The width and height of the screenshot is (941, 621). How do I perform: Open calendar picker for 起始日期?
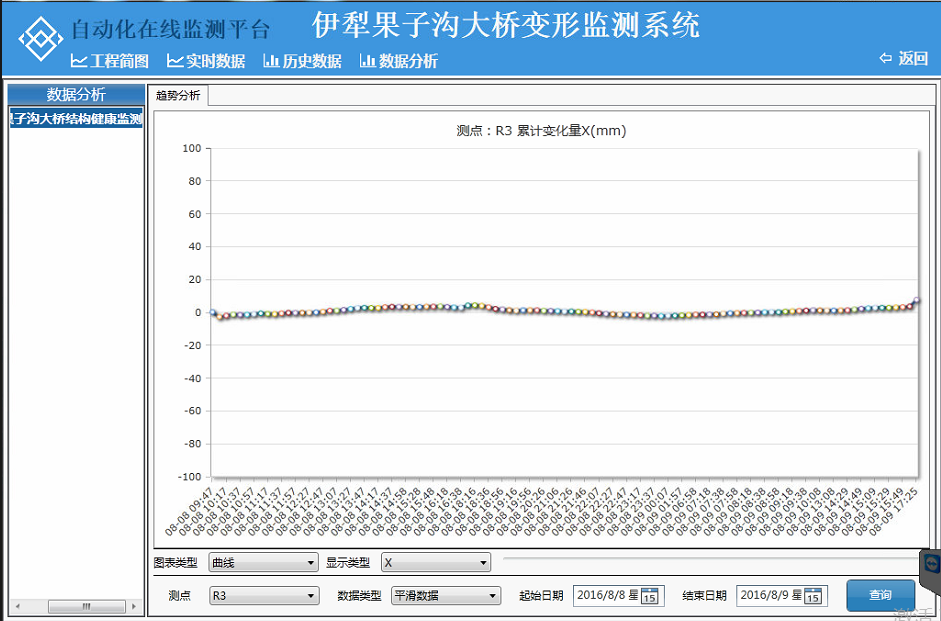[x=649, y=596]
